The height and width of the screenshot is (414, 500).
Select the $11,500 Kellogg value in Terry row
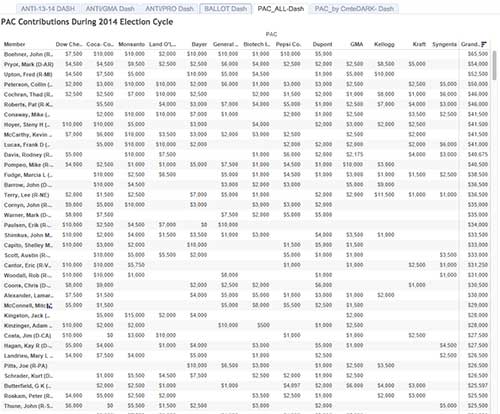(x=384, y=195)
